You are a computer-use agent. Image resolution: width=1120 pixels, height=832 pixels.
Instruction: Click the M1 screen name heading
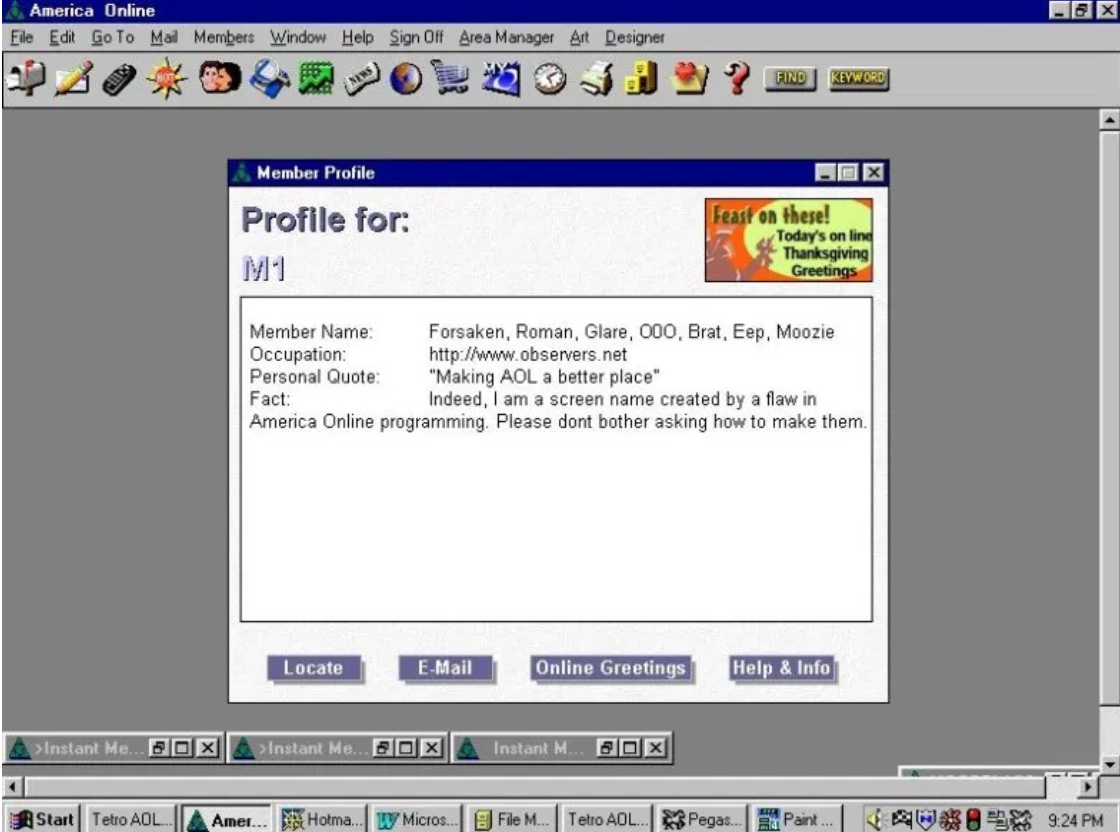click(x=264, y=269)
